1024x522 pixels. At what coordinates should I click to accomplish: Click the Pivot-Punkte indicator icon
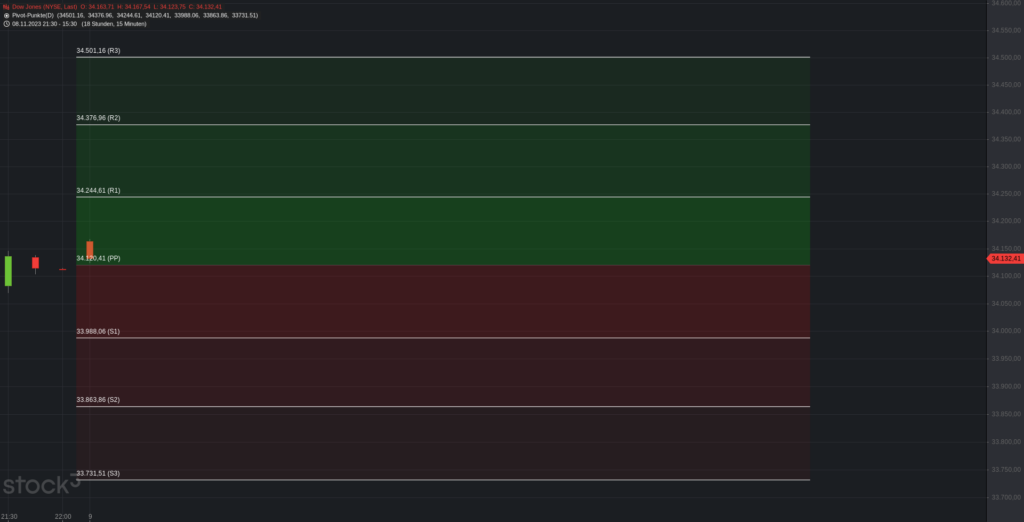(x=7, y=15)
